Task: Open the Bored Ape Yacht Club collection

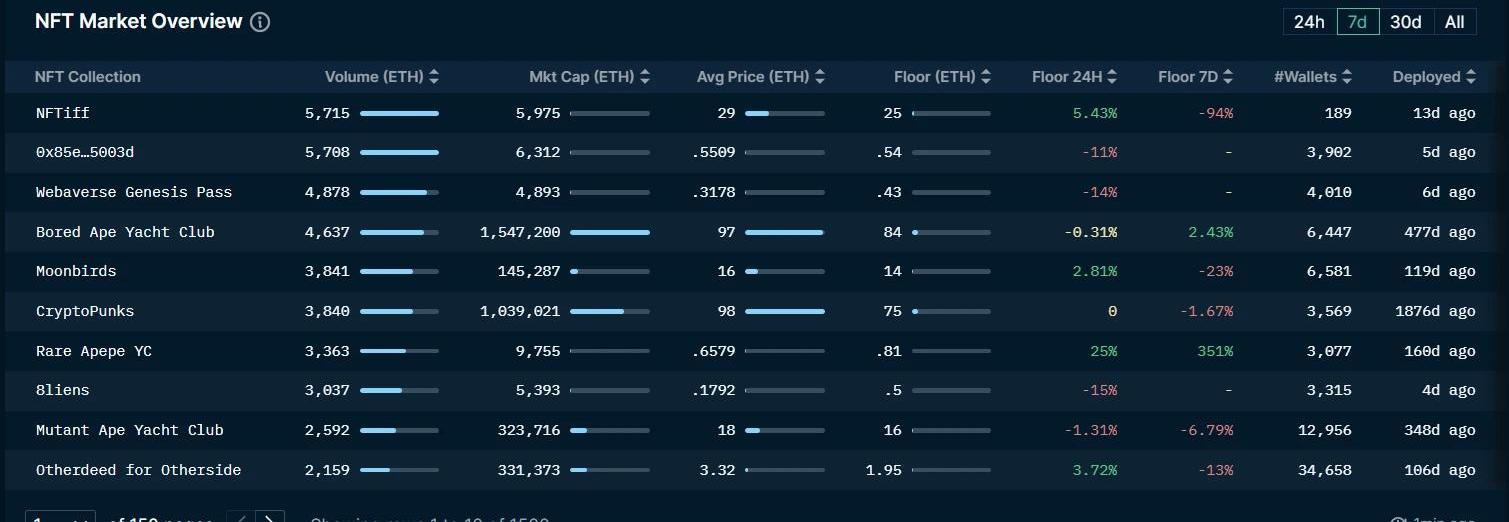Action: [125, 232]
